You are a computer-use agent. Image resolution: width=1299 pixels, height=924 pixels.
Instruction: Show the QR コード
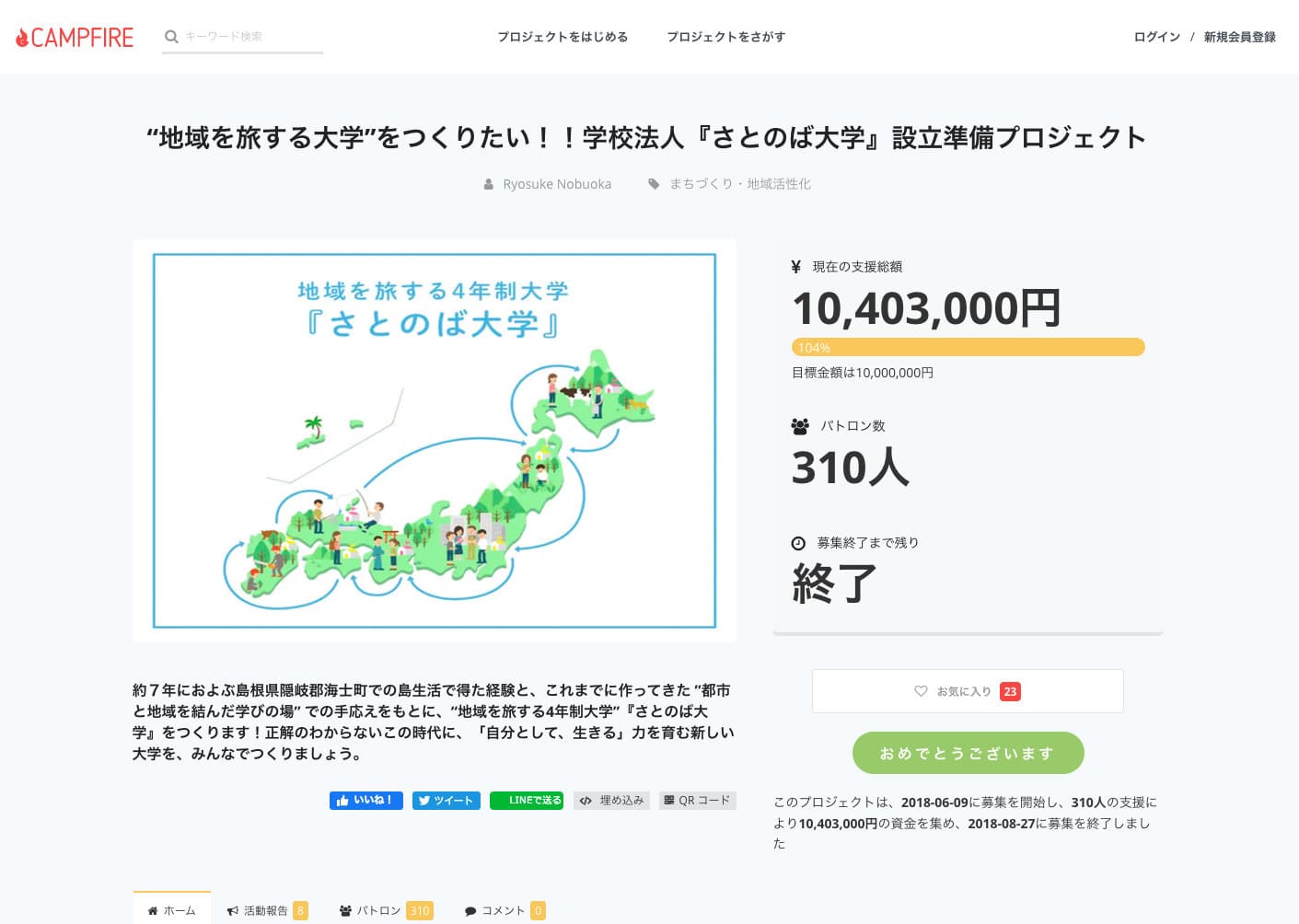click(x=697, y=801)
